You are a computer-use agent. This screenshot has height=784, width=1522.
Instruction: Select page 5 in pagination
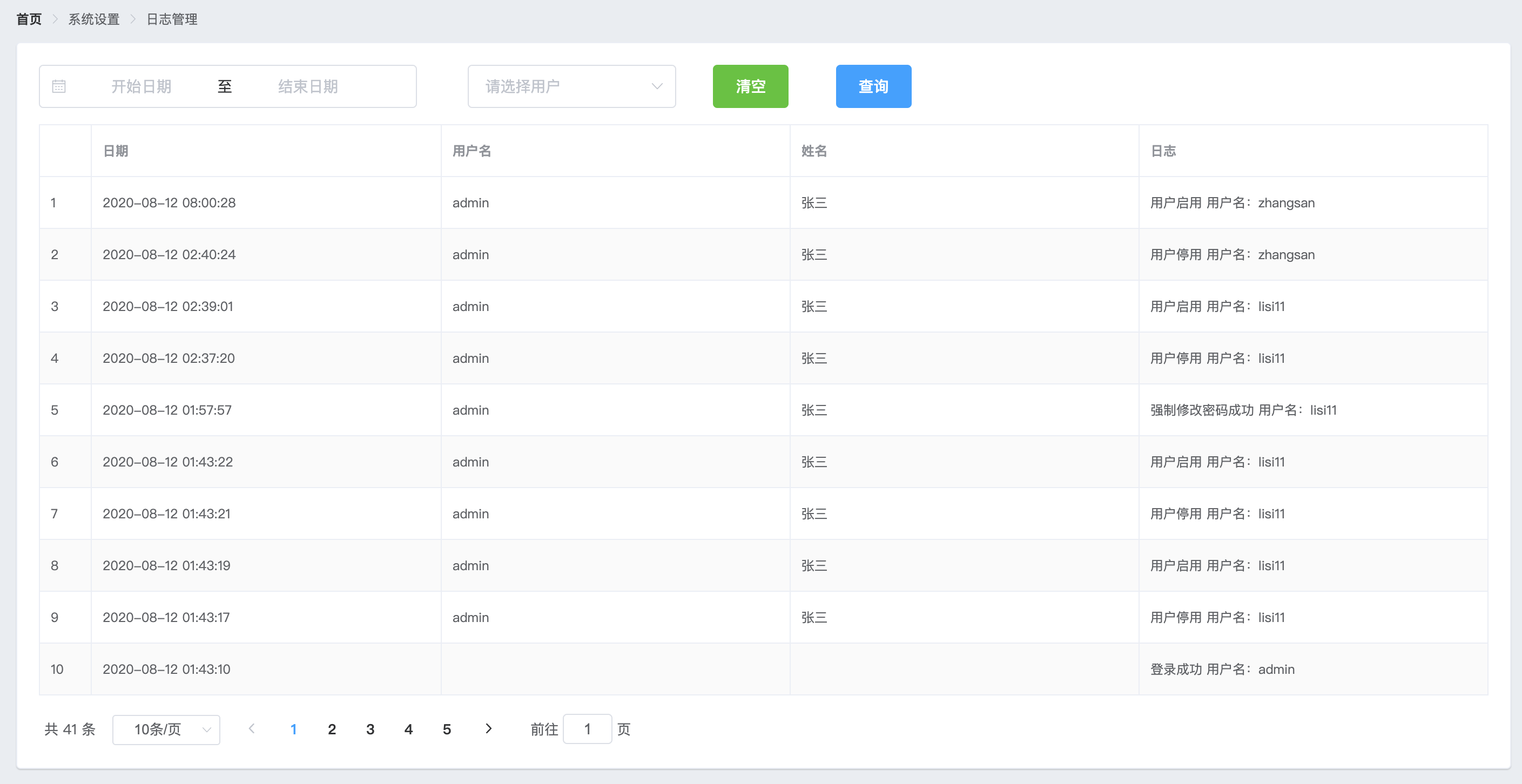click(x=447, y=728)
